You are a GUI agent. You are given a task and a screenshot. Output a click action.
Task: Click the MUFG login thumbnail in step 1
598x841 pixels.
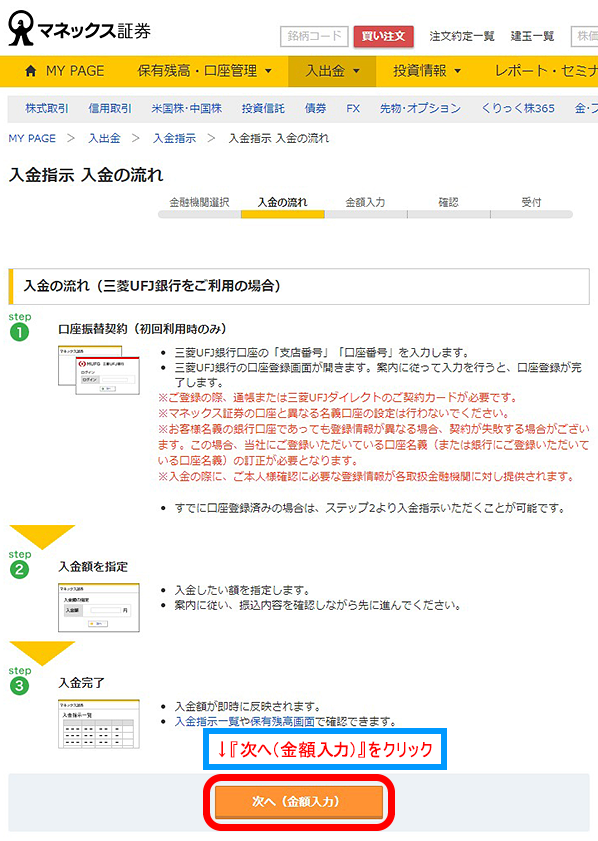pos(99,370)
